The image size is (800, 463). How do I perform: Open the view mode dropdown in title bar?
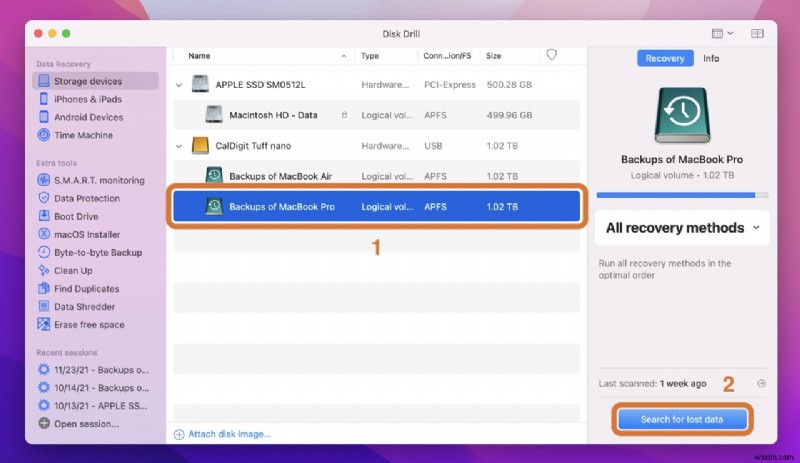tap(722, 34)
